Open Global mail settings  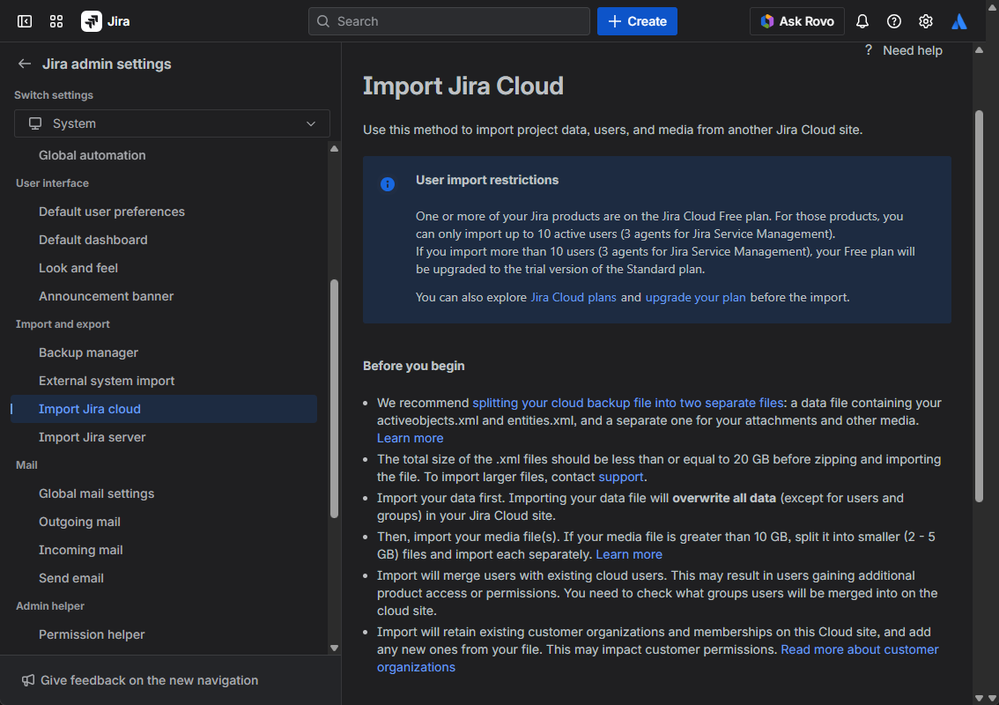click(96, 494)
